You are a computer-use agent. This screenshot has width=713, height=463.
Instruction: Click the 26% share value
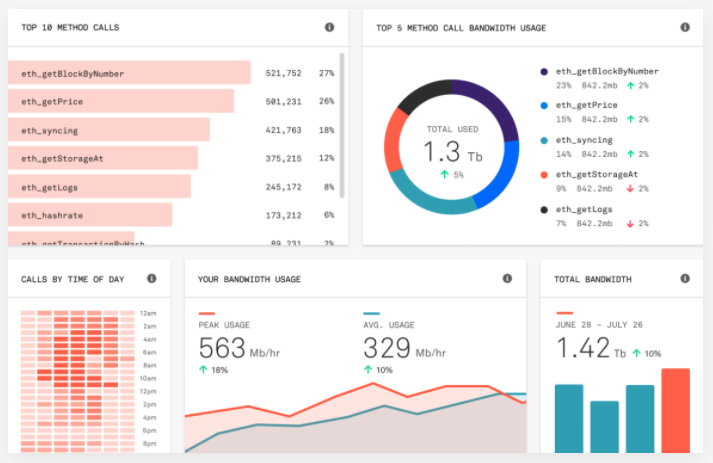(326, 101)
